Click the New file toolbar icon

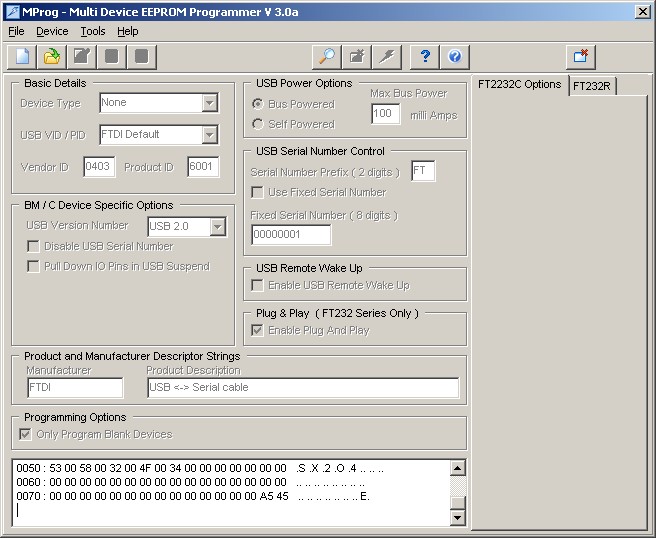(22, 56)
